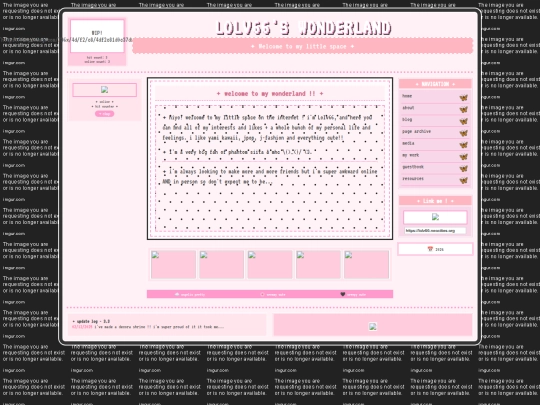Screen dimensions: 540x405
Task: Click the calendar icon next to 2026
Action: (x=430, y=249)
